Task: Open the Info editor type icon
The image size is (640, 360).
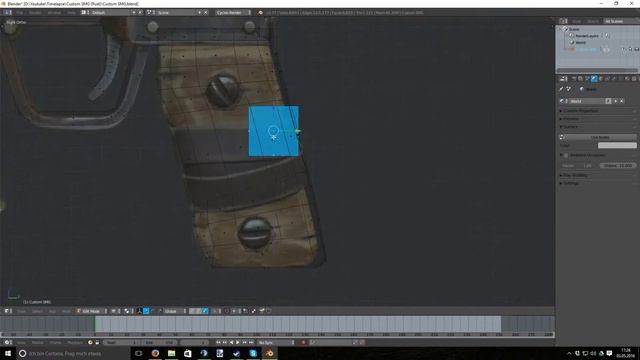Action: (x=7, y=13)
